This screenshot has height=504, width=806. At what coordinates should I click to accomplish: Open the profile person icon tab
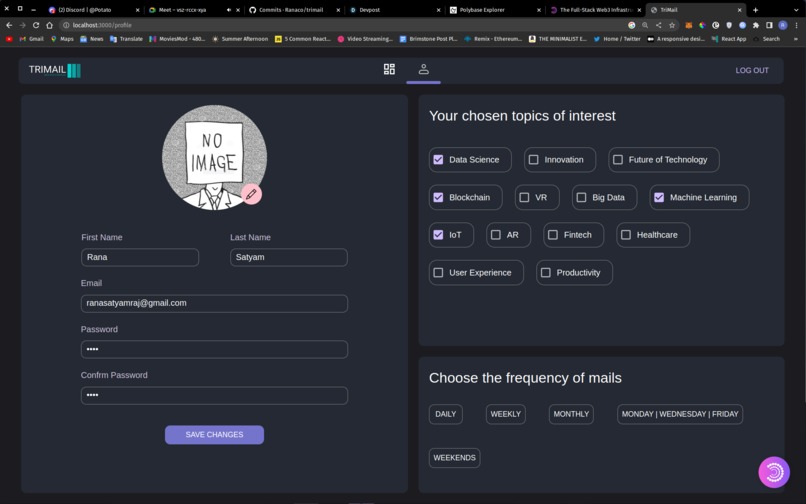click(424, 69)
